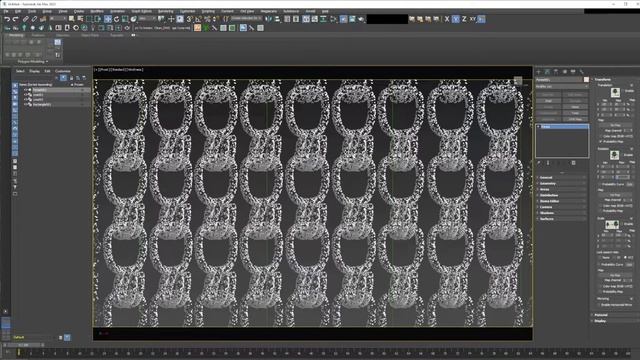Click the Translation No Map button
This screenshot has width=640, height=360.
pos(616,125)
